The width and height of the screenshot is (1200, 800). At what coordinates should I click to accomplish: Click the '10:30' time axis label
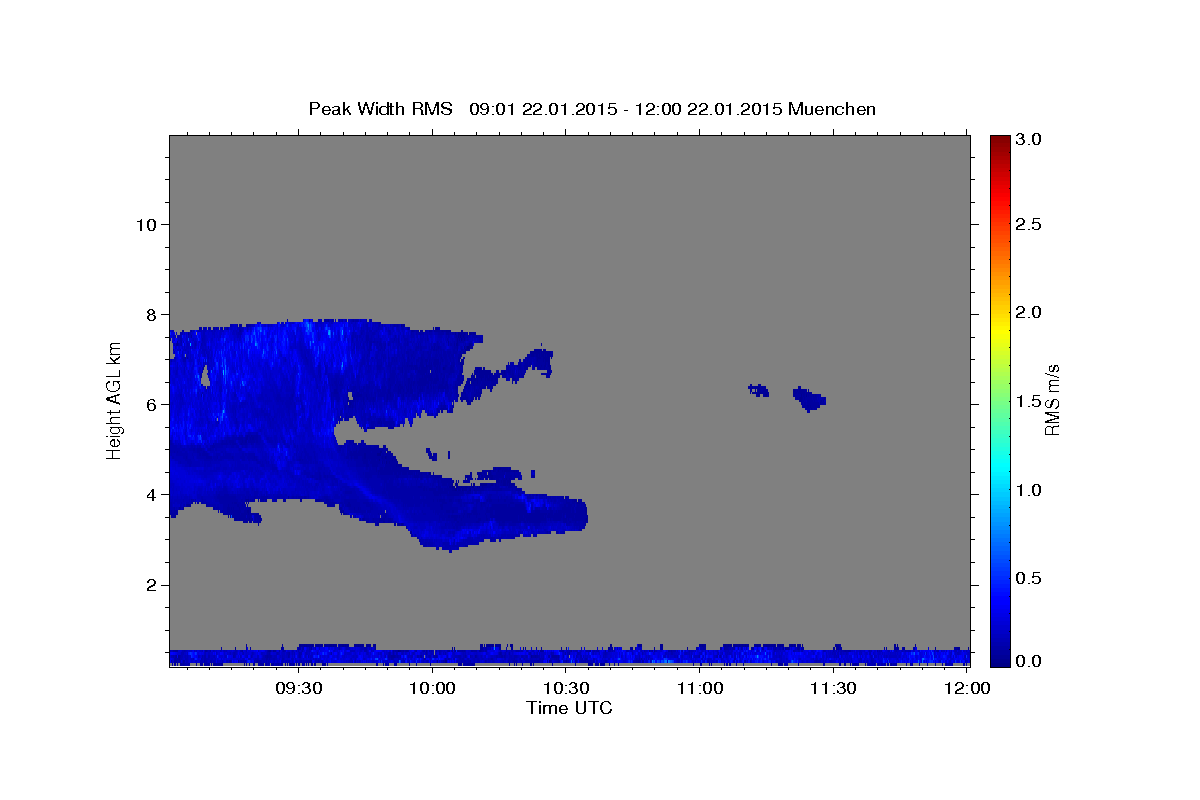566,688
